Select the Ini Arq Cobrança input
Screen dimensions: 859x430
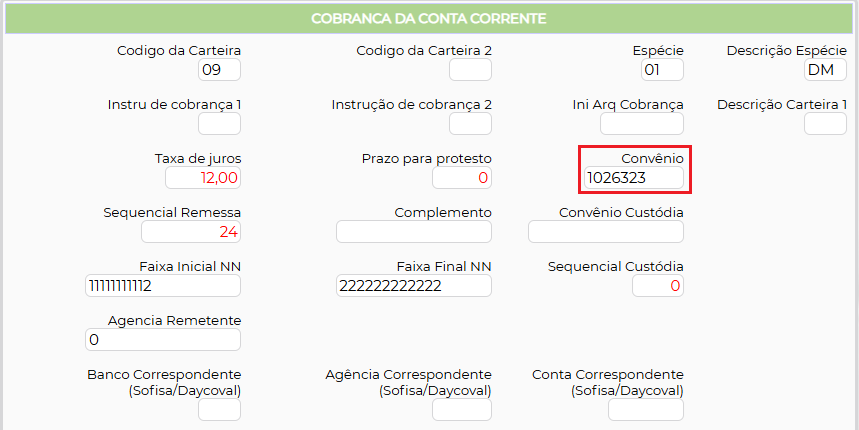642,124
